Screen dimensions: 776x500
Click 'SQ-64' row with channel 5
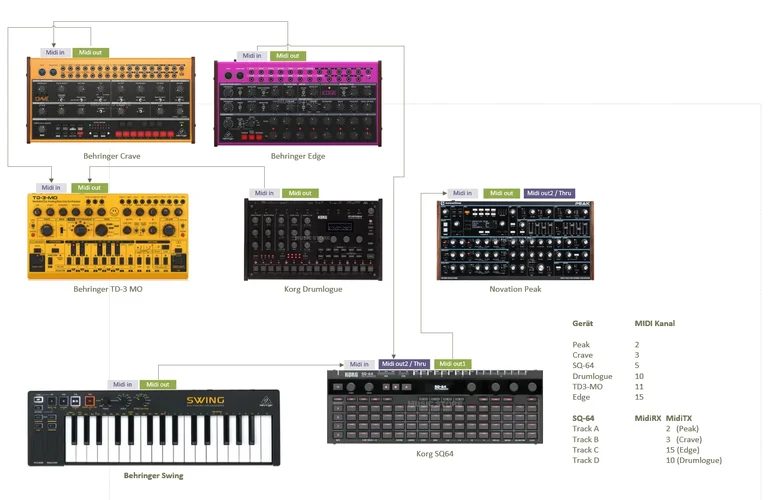tap(606, 365)
